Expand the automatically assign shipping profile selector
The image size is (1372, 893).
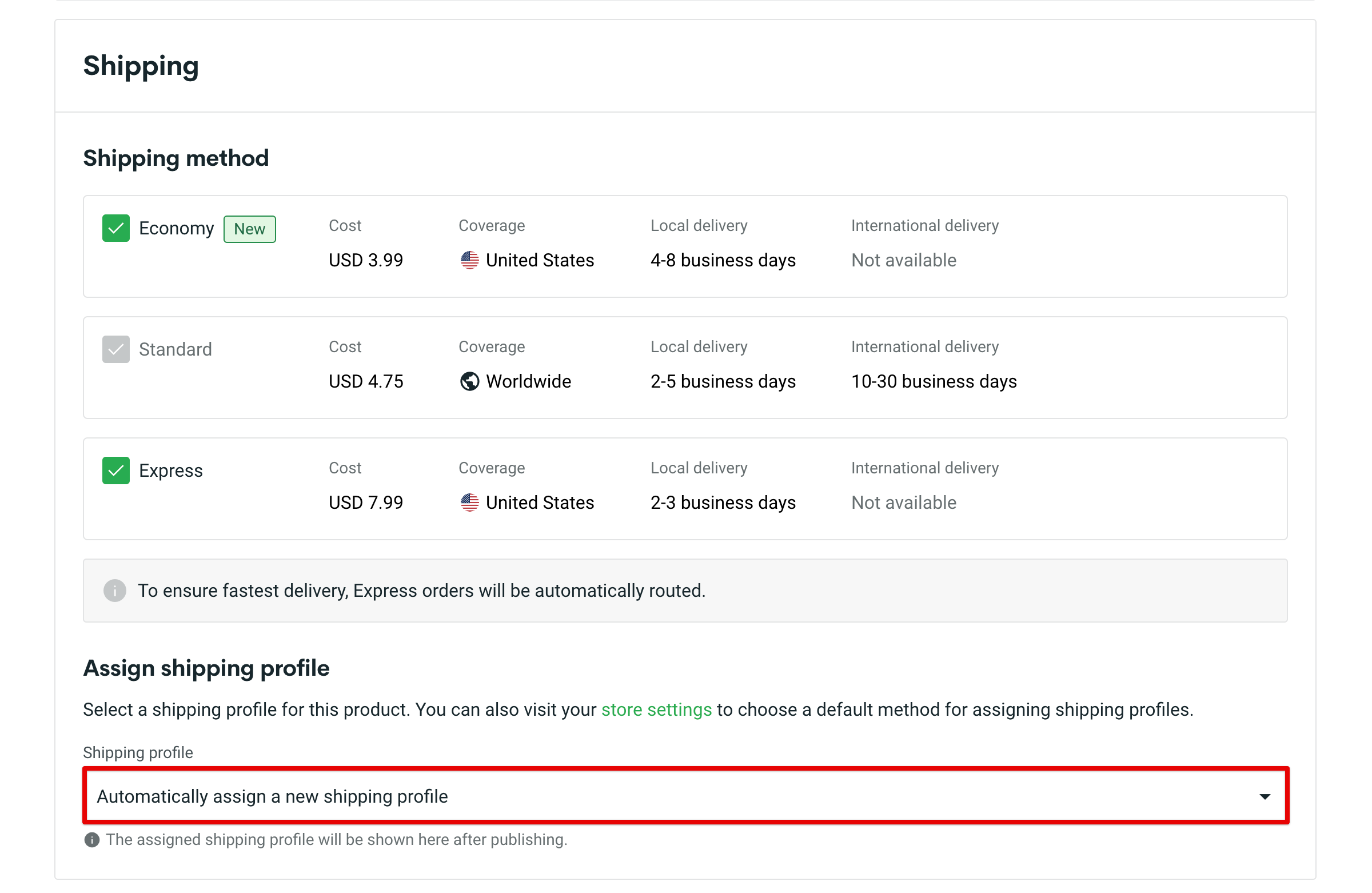pyautogui.click(x=685, y=796)
